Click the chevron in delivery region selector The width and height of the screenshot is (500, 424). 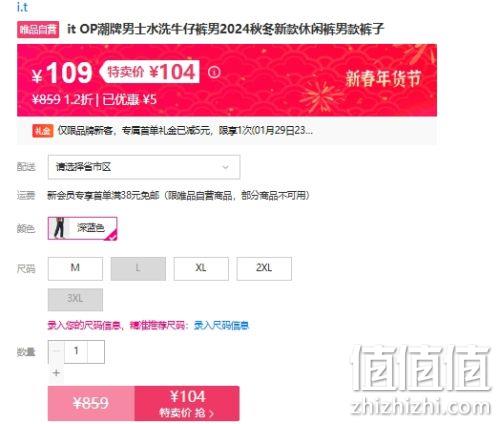tap(226, 167)
